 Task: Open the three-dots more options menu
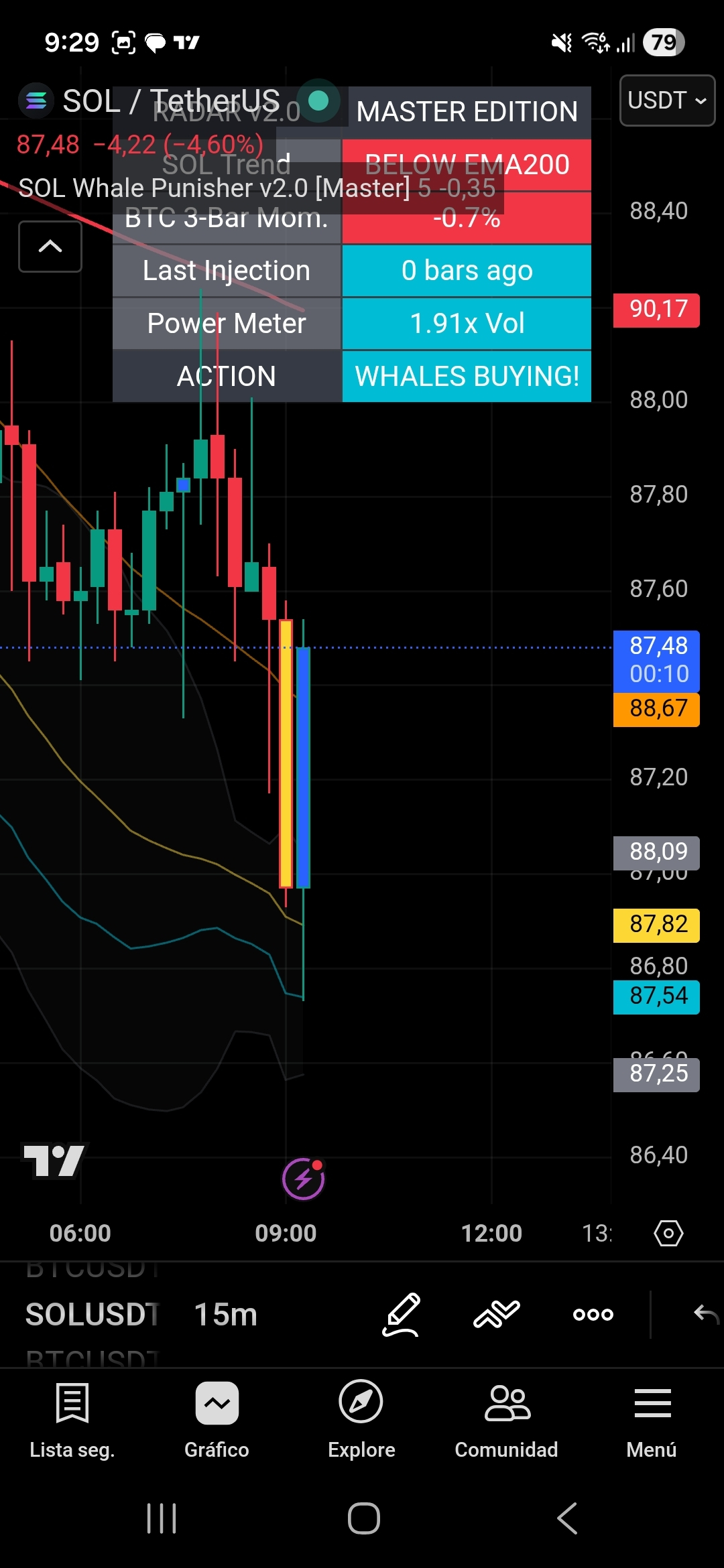coord(593,1314)
